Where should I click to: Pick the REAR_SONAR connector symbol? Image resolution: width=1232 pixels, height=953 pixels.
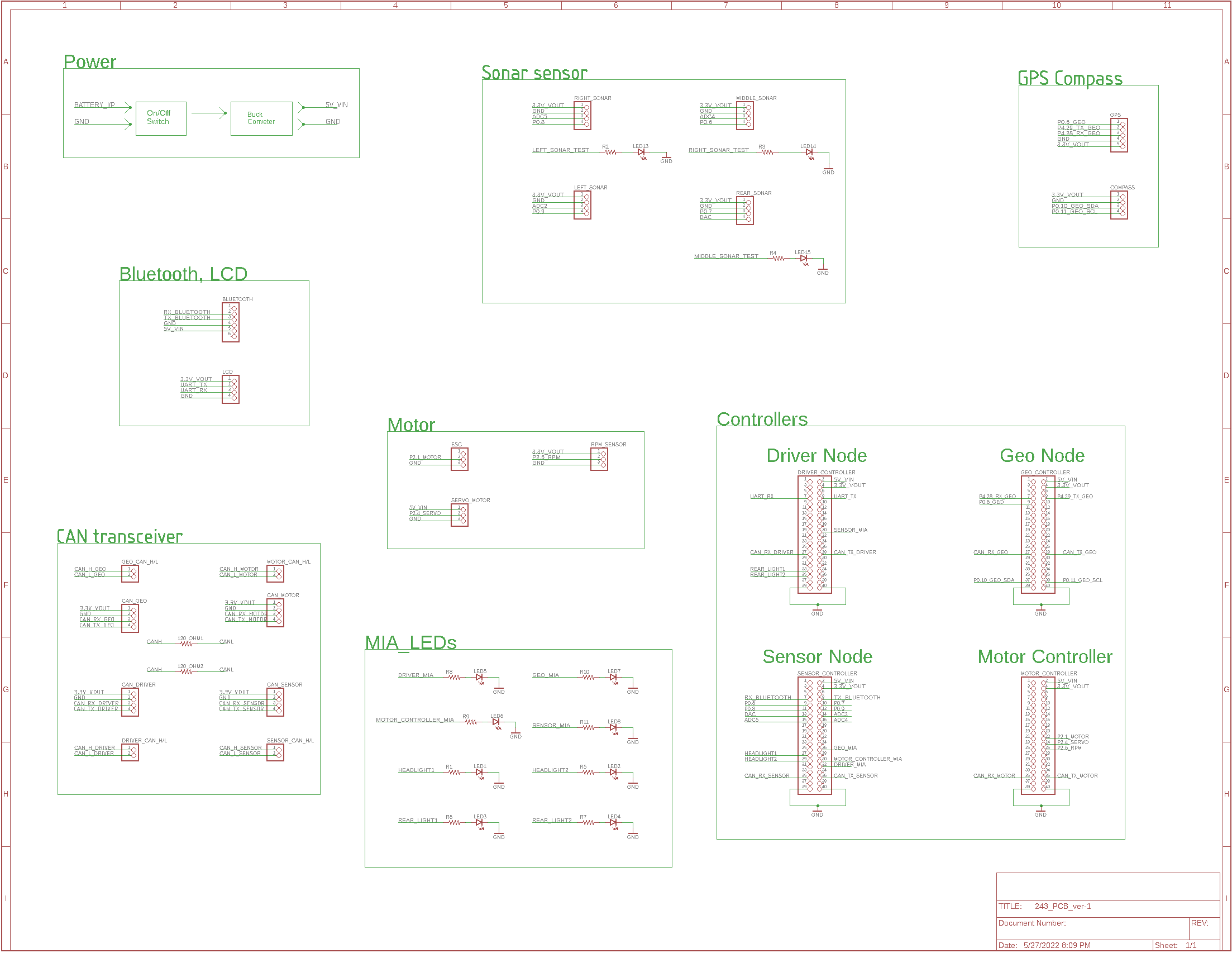744,211
